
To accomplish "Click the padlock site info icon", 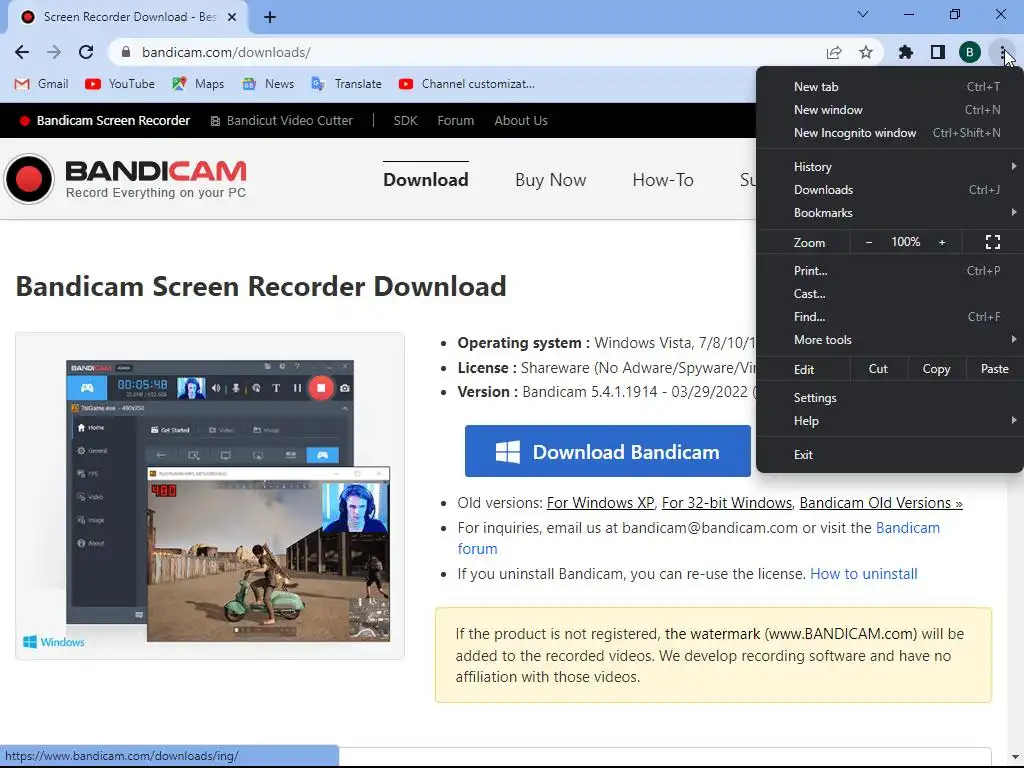I will click(x=126, y=52).
